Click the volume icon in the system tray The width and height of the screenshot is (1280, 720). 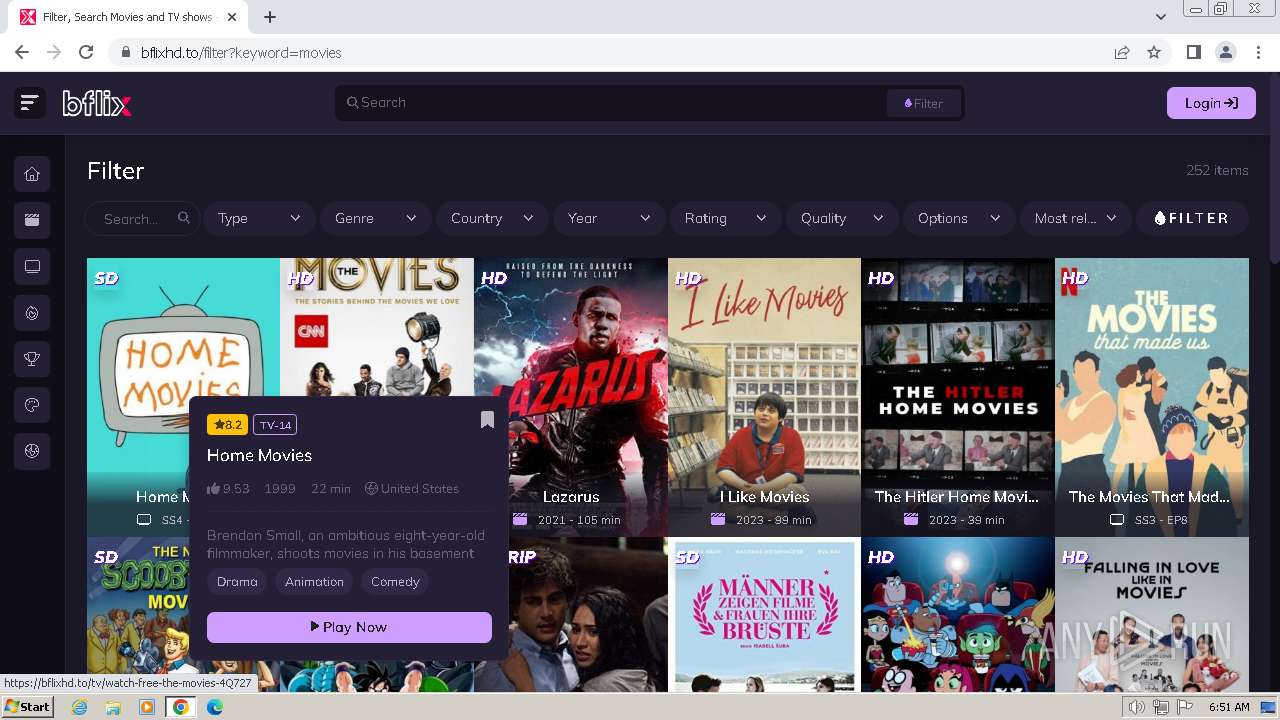point(1137,707)
